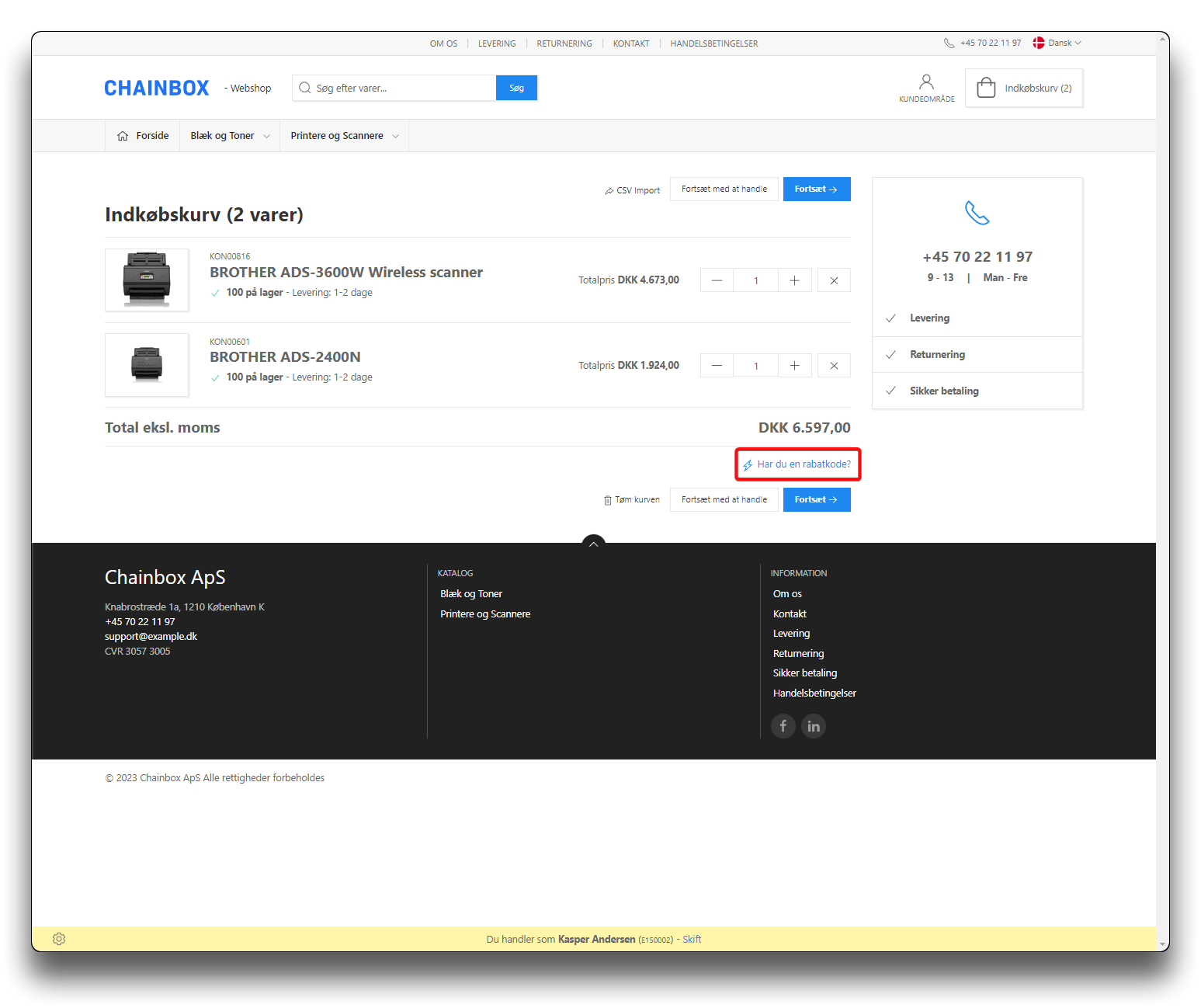Go to Forside home tab

(x=143, y=136)
